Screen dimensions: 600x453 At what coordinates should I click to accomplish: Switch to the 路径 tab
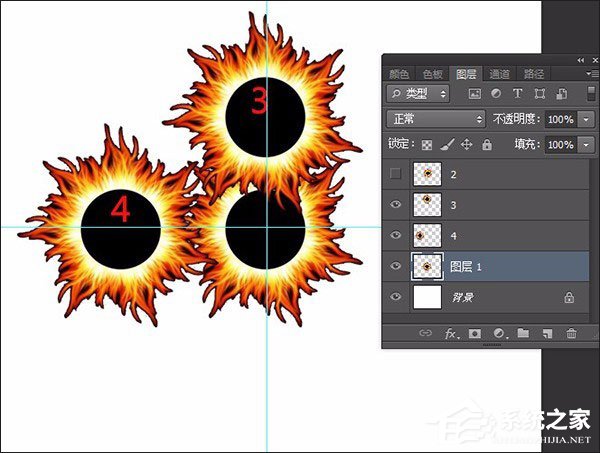tap(533, 73)
